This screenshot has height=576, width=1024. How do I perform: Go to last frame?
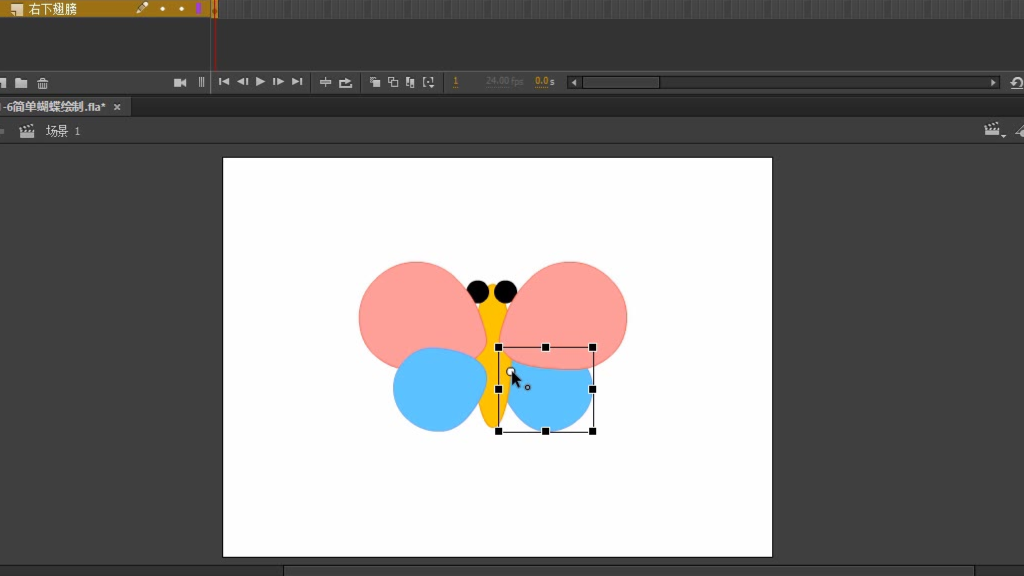tap(297, 82)
